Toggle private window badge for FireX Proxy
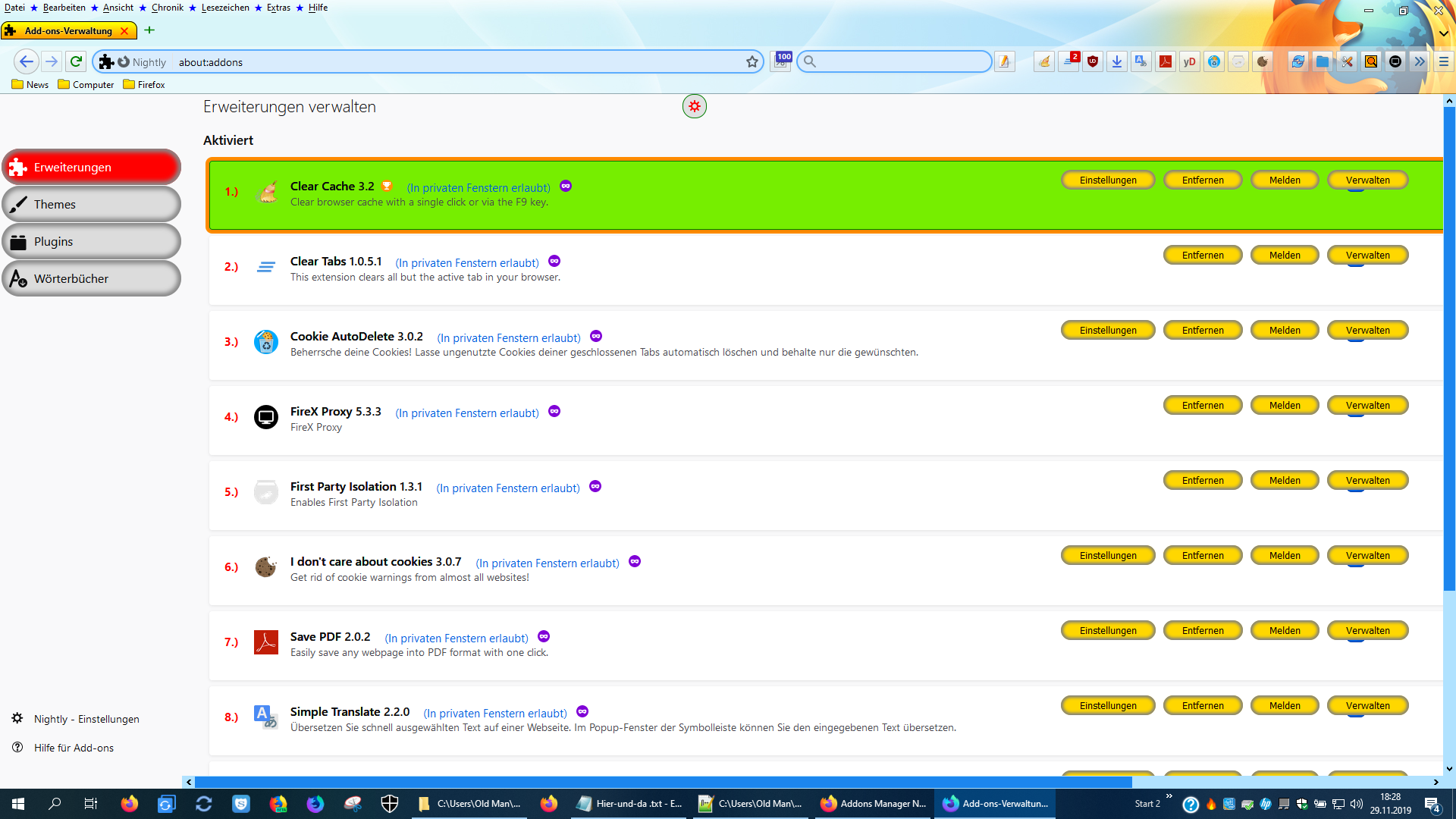 click(554, 412)
